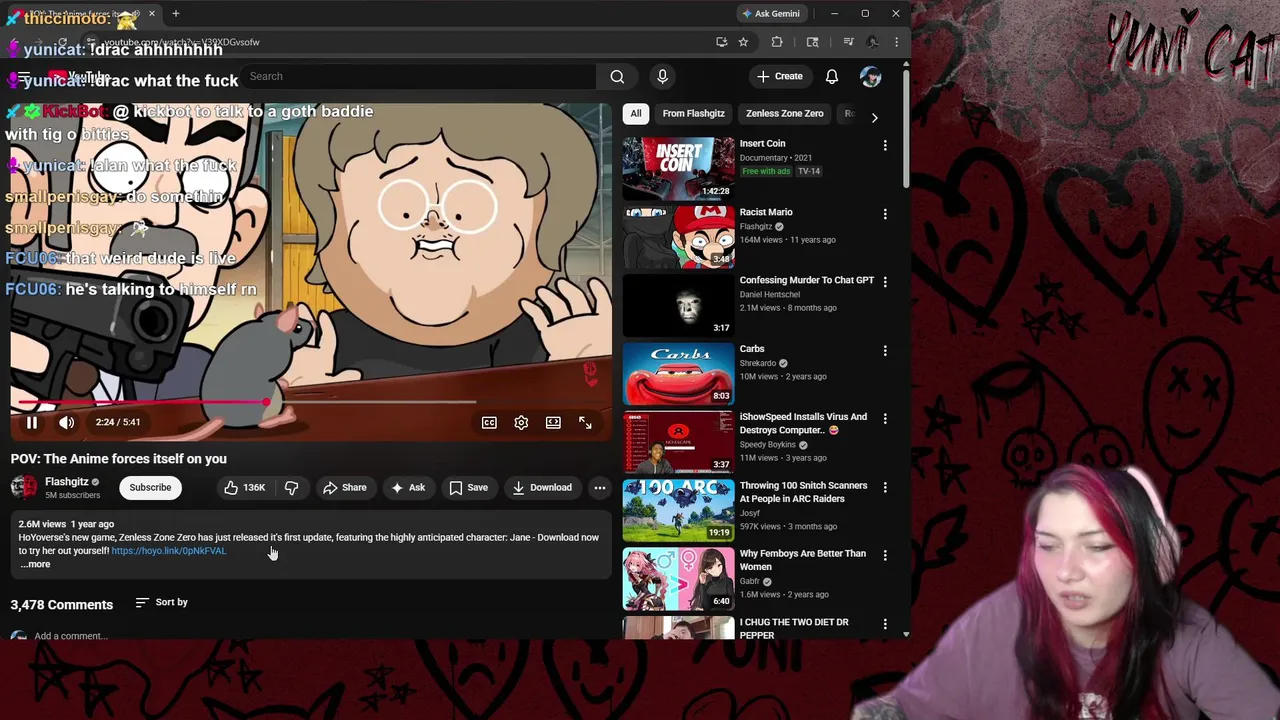This screenshot has width=1280, height=720.
Task: Open options for Confessing Murder To Chat GPT
Action: point(885,283)
